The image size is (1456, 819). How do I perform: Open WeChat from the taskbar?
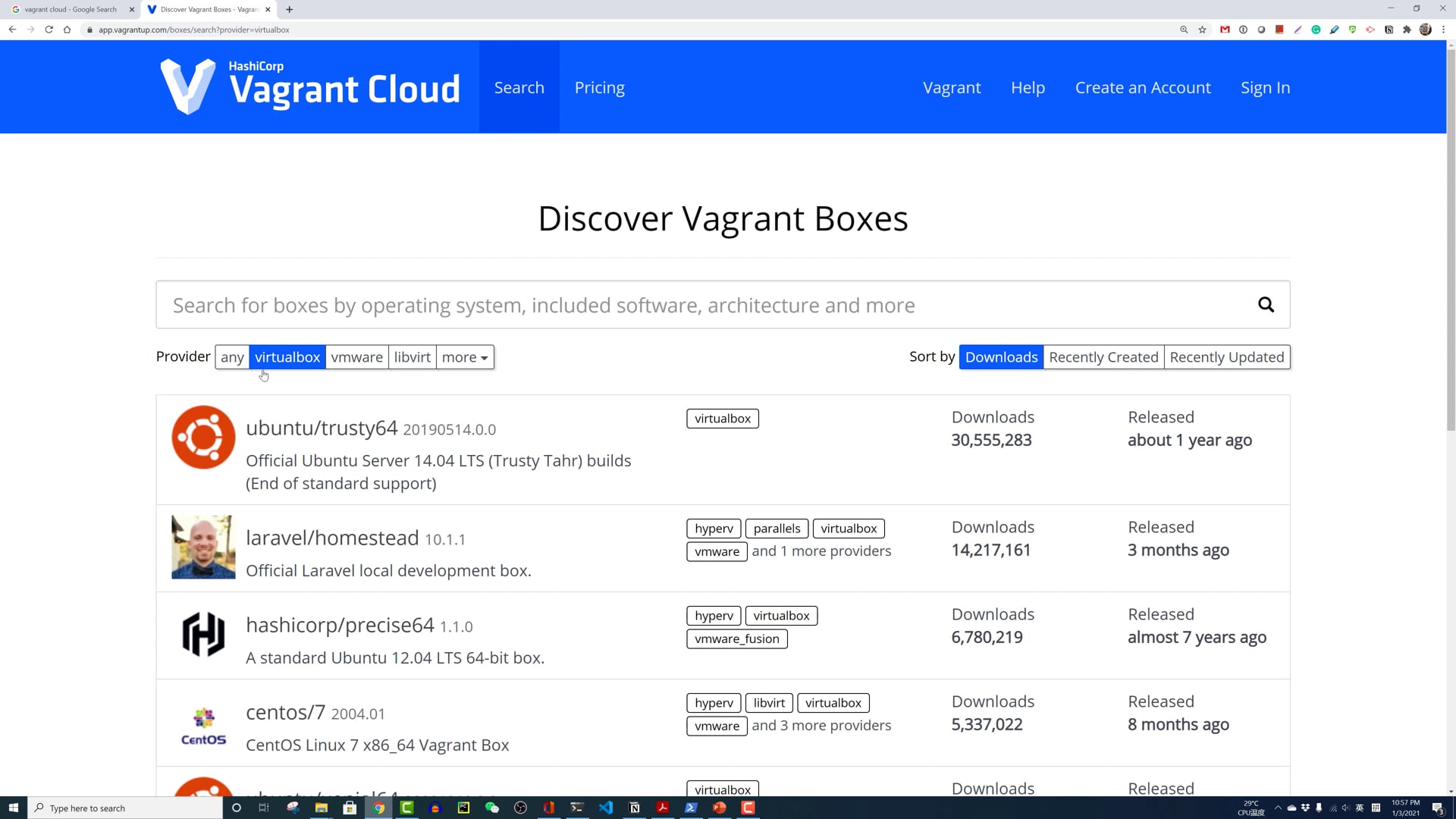coord(492,808)
